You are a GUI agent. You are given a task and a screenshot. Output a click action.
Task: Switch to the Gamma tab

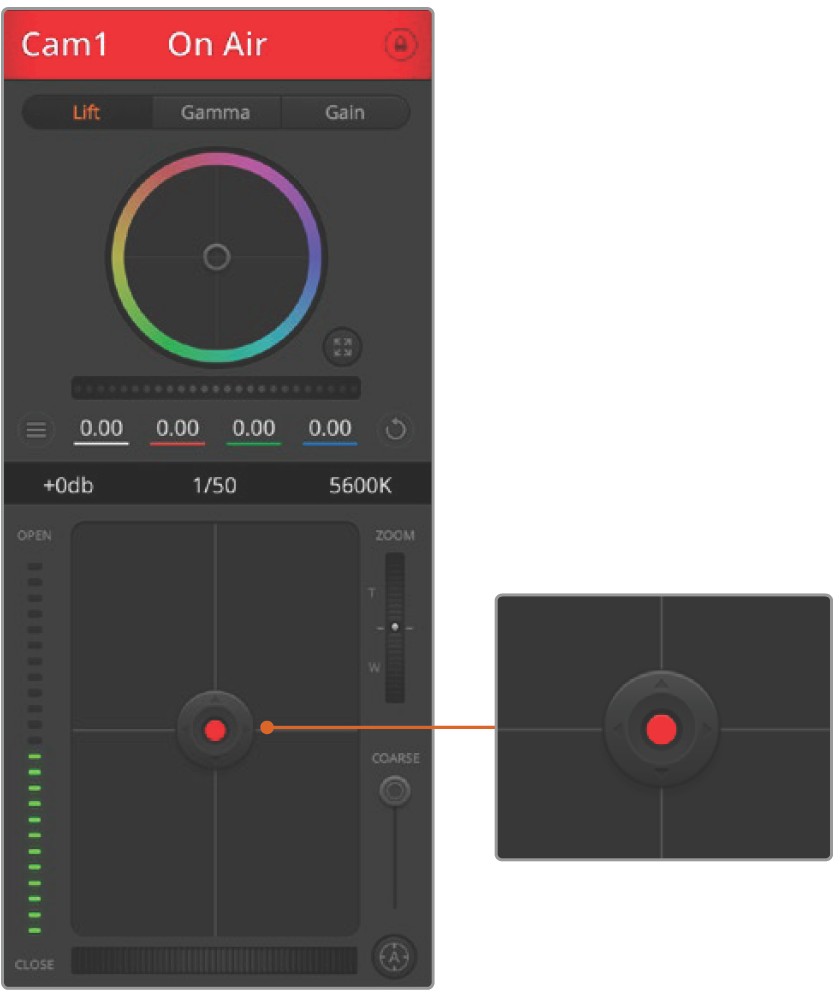215,113
